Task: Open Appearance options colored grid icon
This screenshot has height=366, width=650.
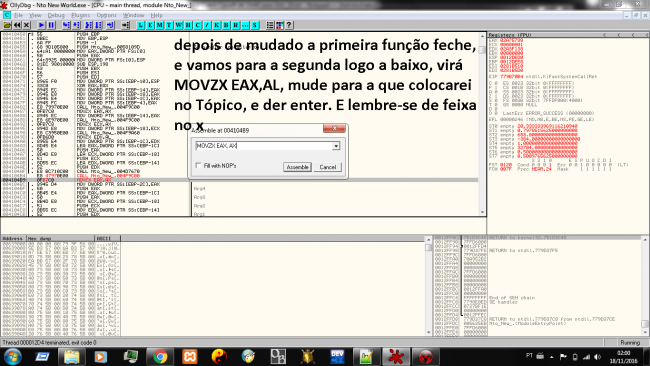Action: click(x=280, y=25)
